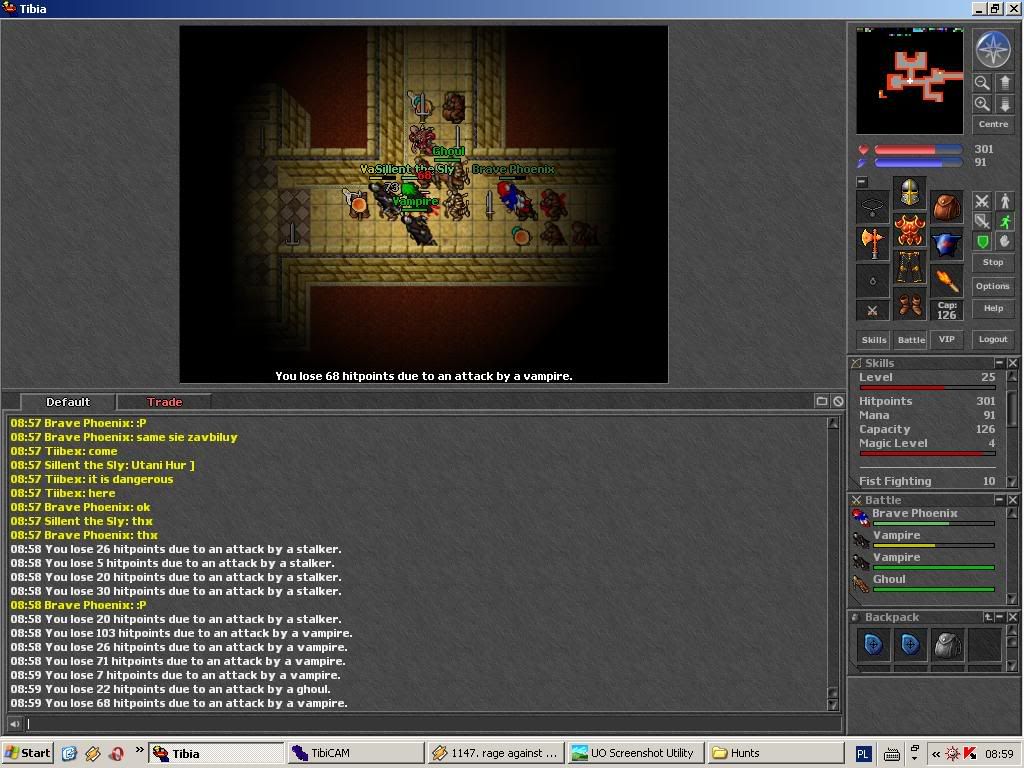1024x768 pixels.
Task: Click the Logout button
Action: pyautogui.click(x=993, y=339)
